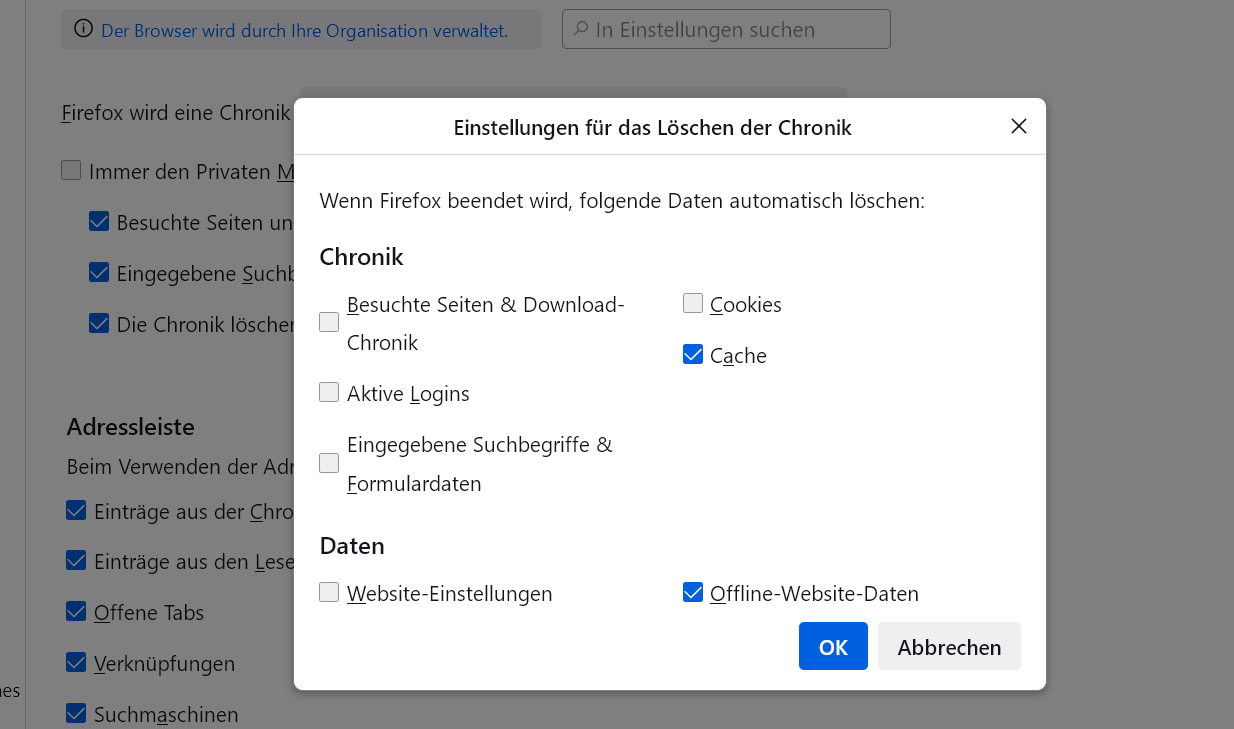Open the organisation management notice link
The image size is (1234, 729).
304,31
